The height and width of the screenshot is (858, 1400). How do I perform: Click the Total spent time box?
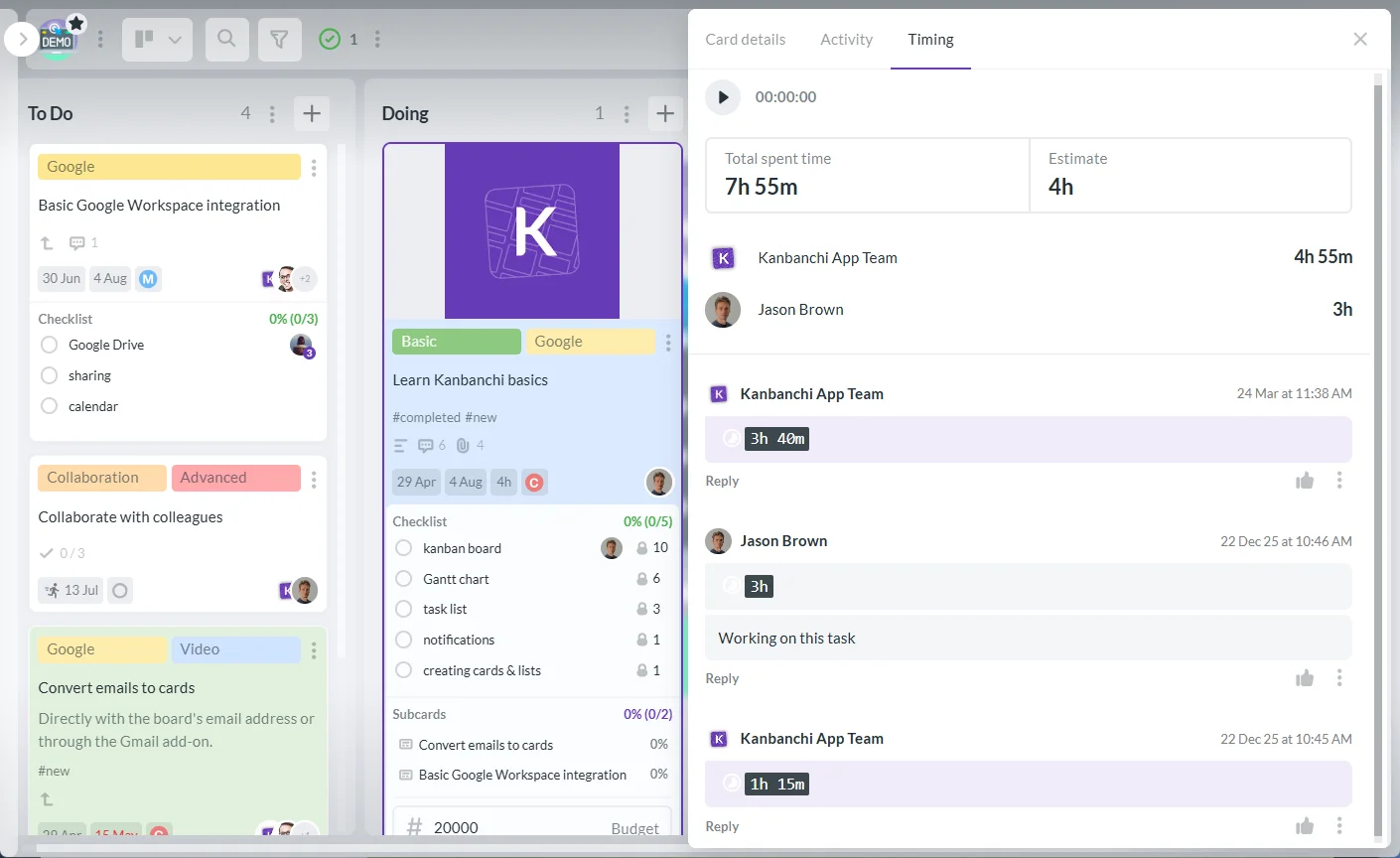[x=867, y=175]
